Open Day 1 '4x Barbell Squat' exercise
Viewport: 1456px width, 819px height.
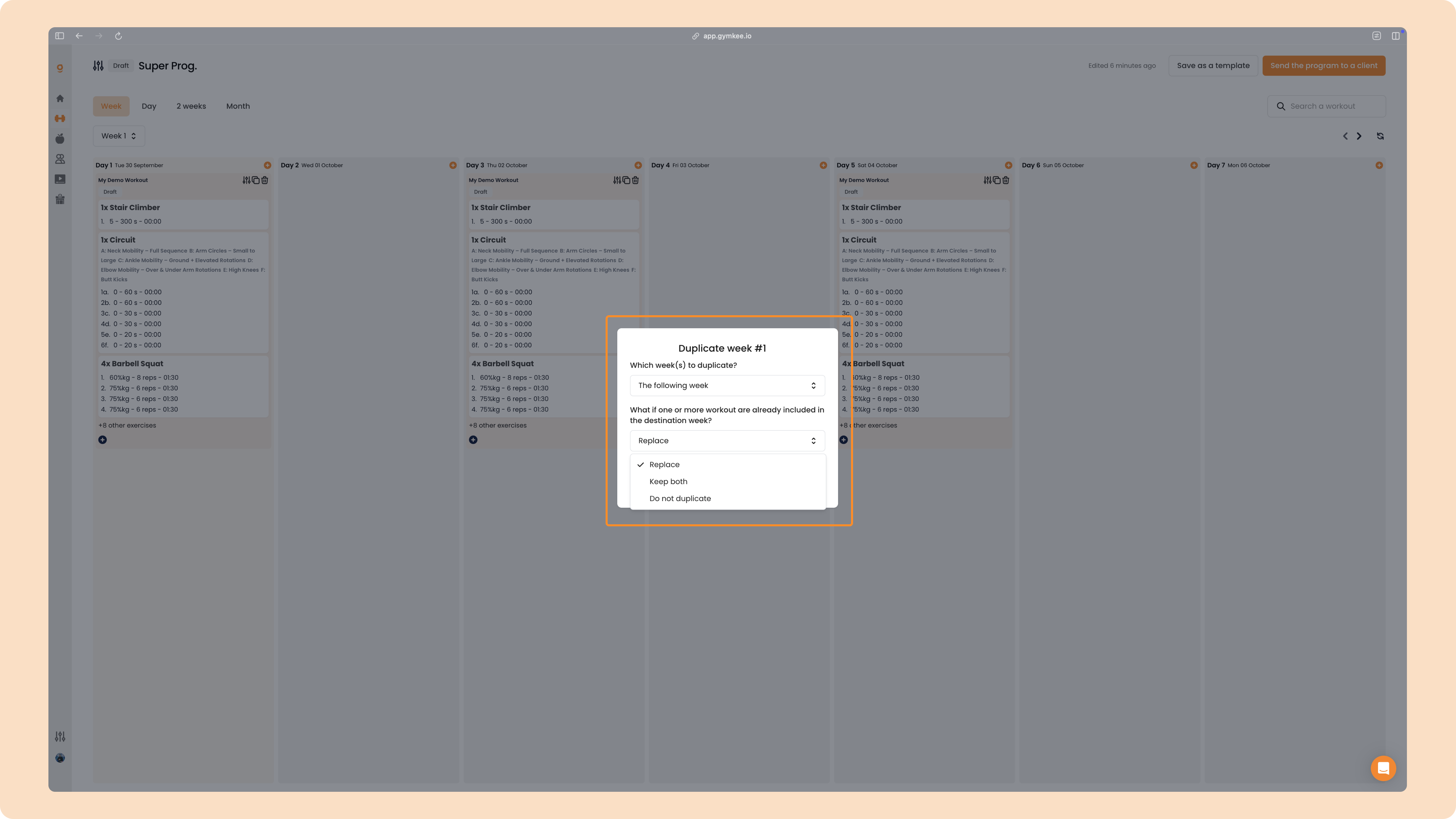pyautogui.click(x=183, y=386)
